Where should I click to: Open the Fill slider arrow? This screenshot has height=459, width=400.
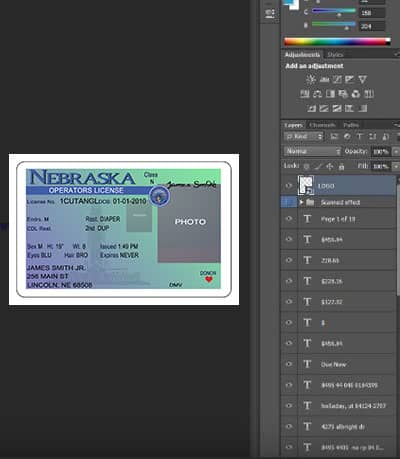click(395, 166)
